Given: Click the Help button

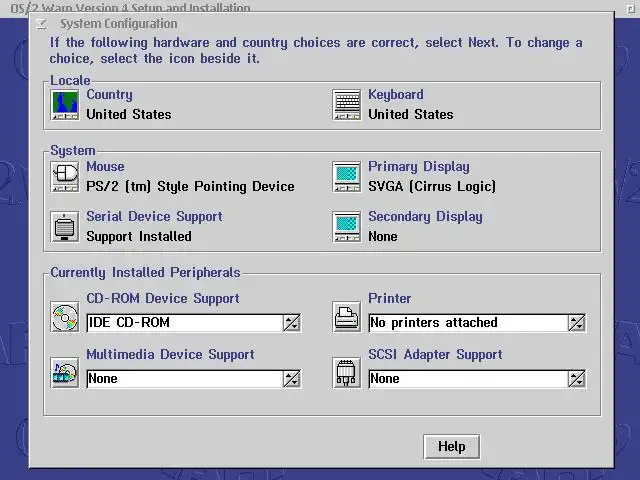Looking at the screenshot, I should tap(451, 447).
